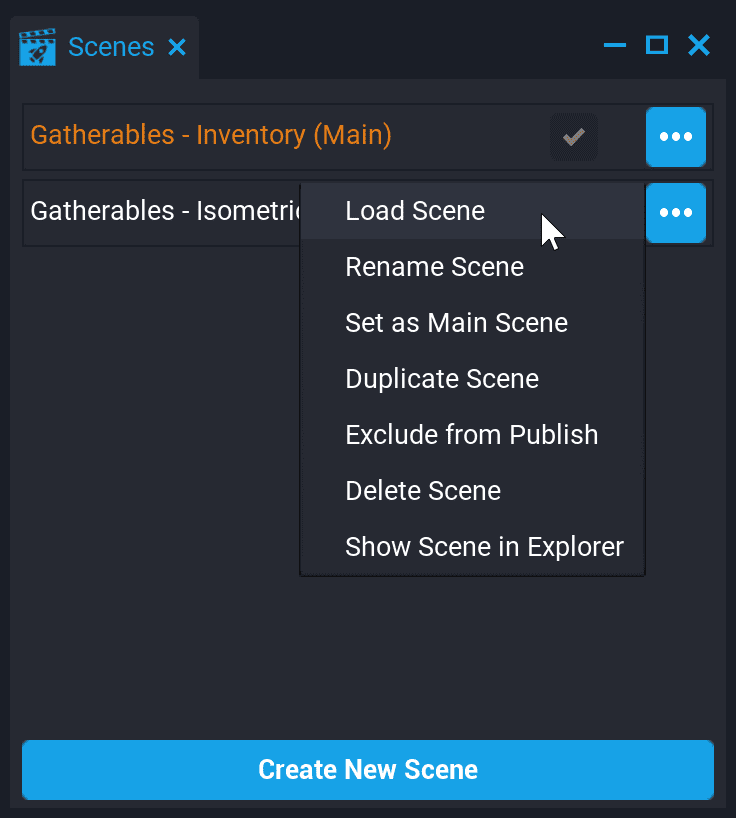Click the minimize icon on the title bar

[x=614, y=45]
